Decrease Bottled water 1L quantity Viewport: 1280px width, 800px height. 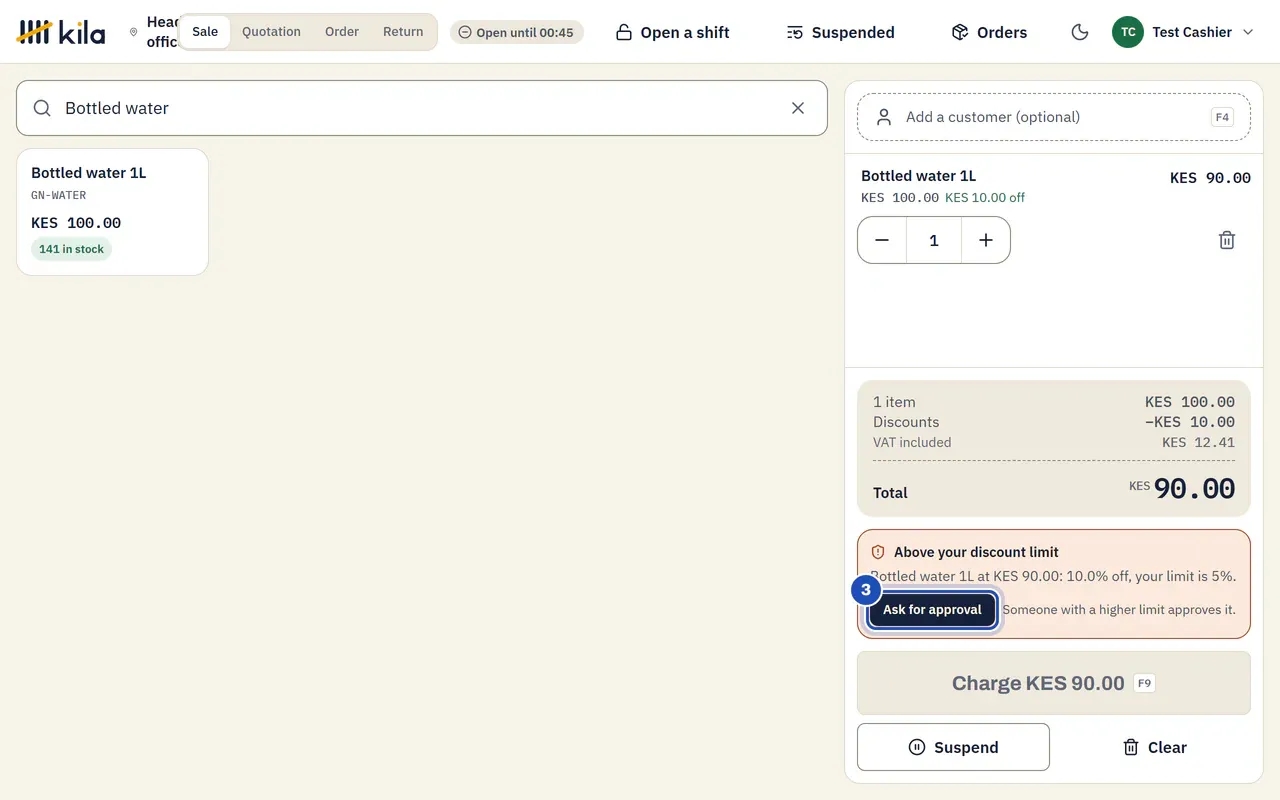[x=882, y=240]
